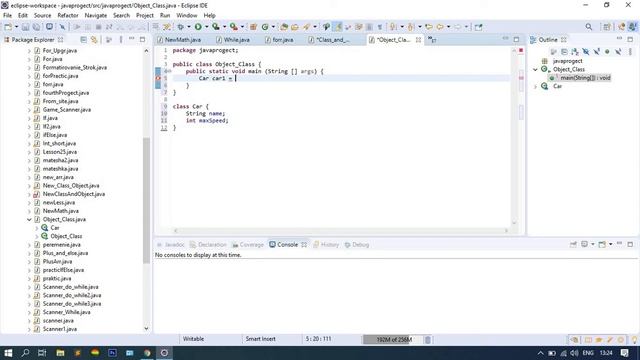Toggle Show Whitespace Characters in the toolbar
Viewport: 640px width, 360px height.
coord(380,27)
